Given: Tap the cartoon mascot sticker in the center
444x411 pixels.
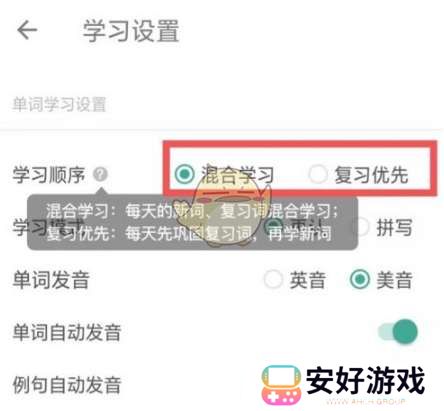Looking at the screenshot, I should pos(223,208).
